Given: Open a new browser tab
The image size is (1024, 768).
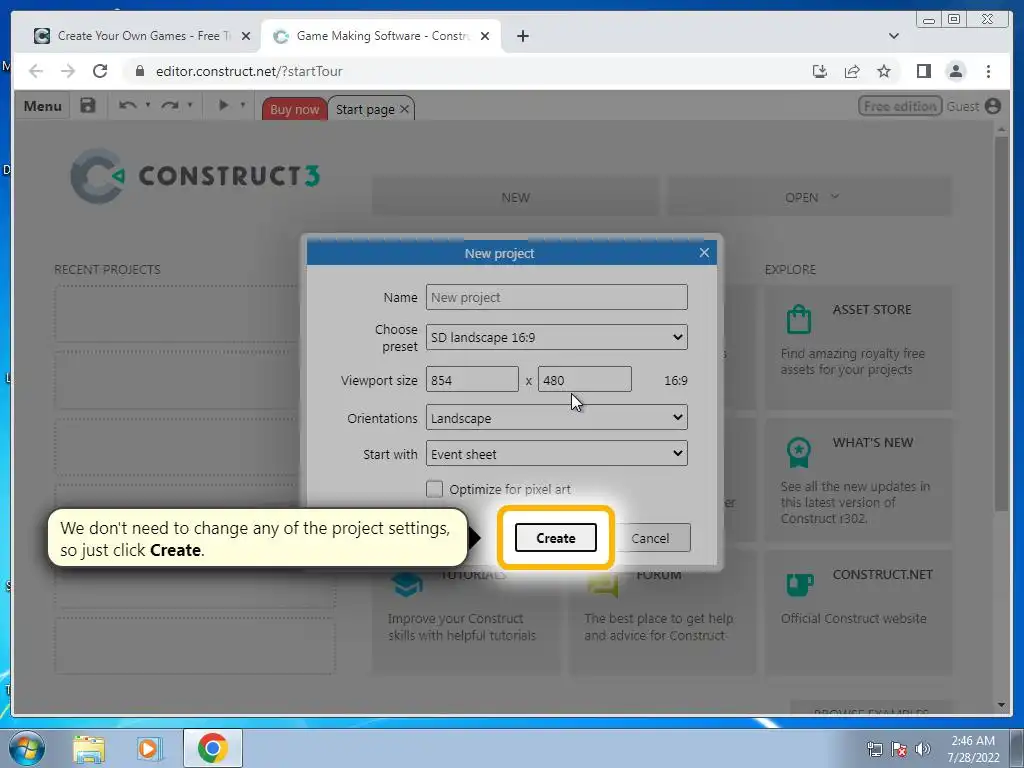Looking at the screenshot, I should [x=522, y=36].
